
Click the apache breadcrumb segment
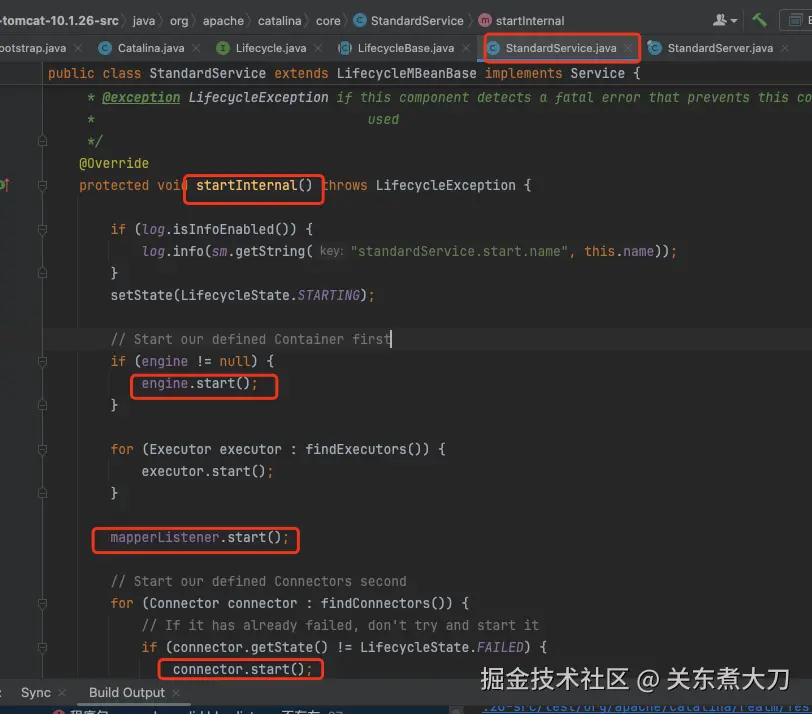click(x=223, y=21)
